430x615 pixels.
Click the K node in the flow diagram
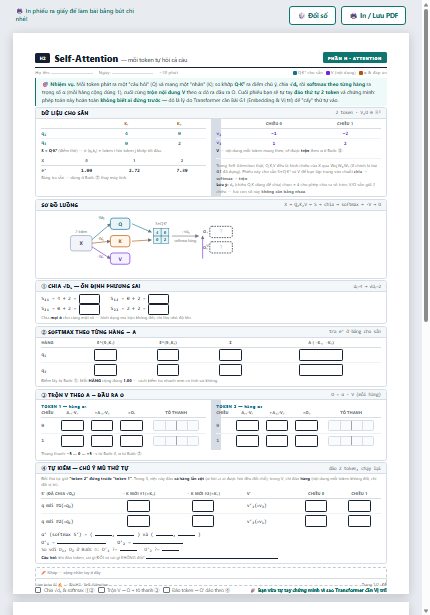(120, 241)
